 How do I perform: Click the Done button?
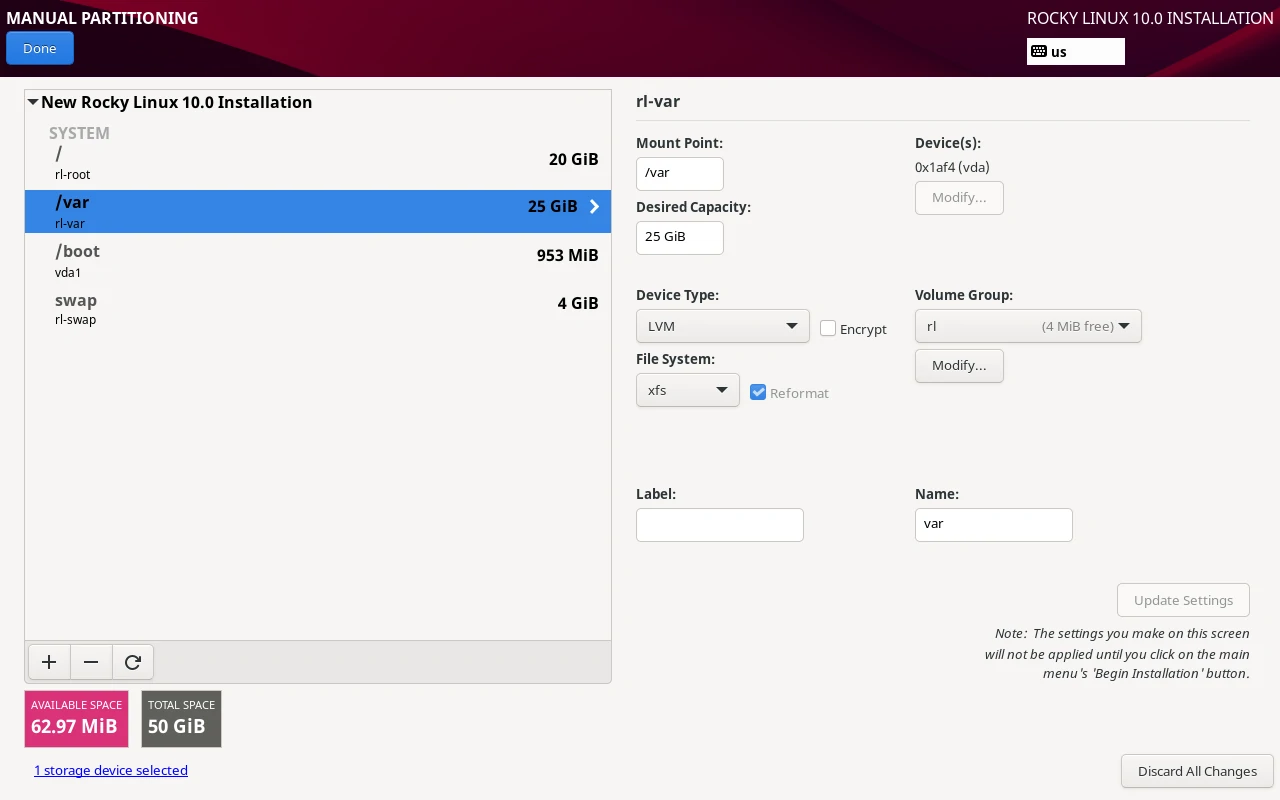coord(40,48)
